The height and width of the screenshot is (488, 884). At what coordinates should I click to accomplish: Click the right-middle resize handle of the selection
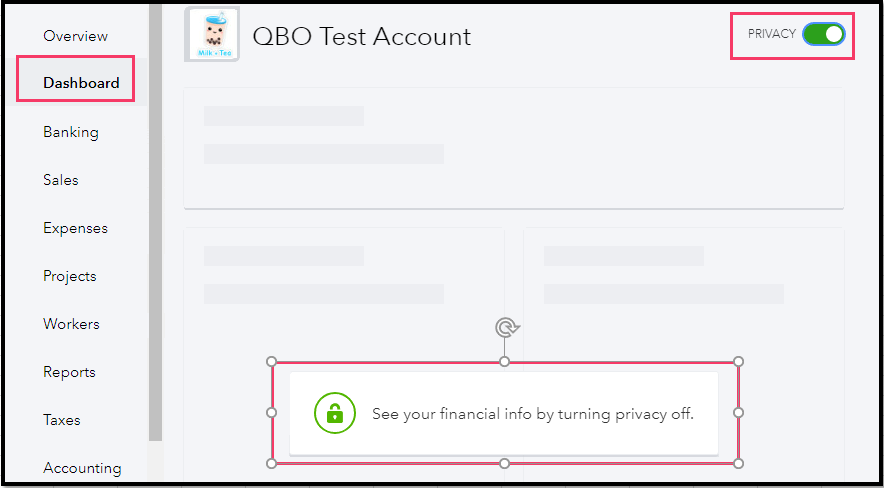(739, 412)
